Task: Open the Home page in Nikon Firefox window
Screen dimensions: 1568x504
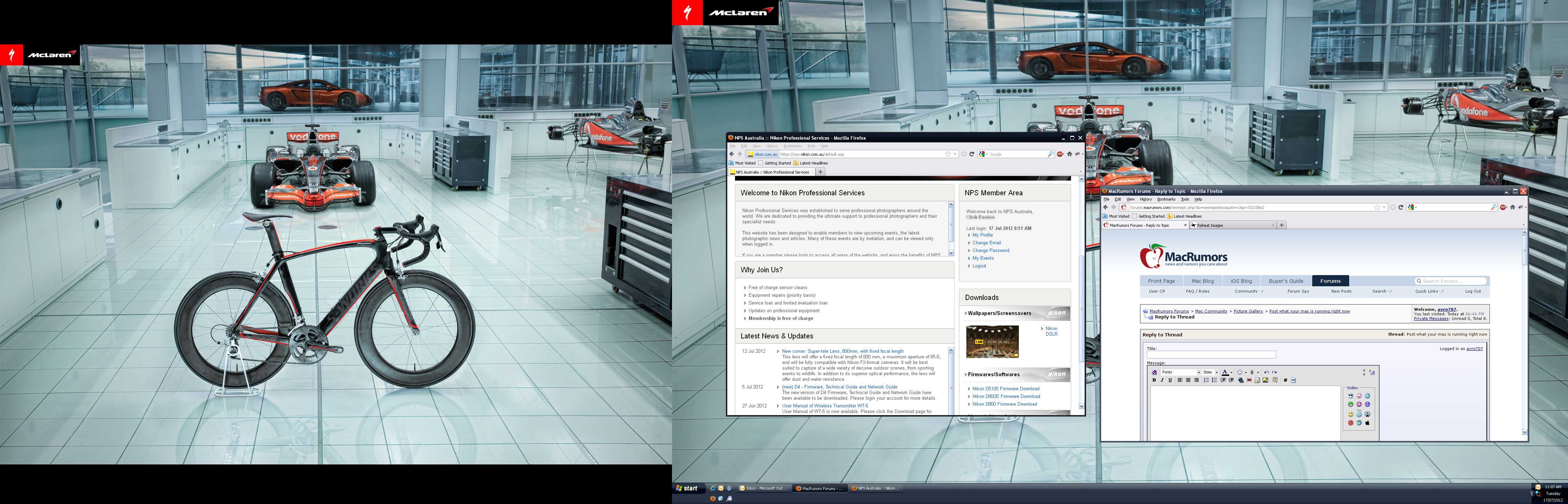Action: [x=1070, y=154]
